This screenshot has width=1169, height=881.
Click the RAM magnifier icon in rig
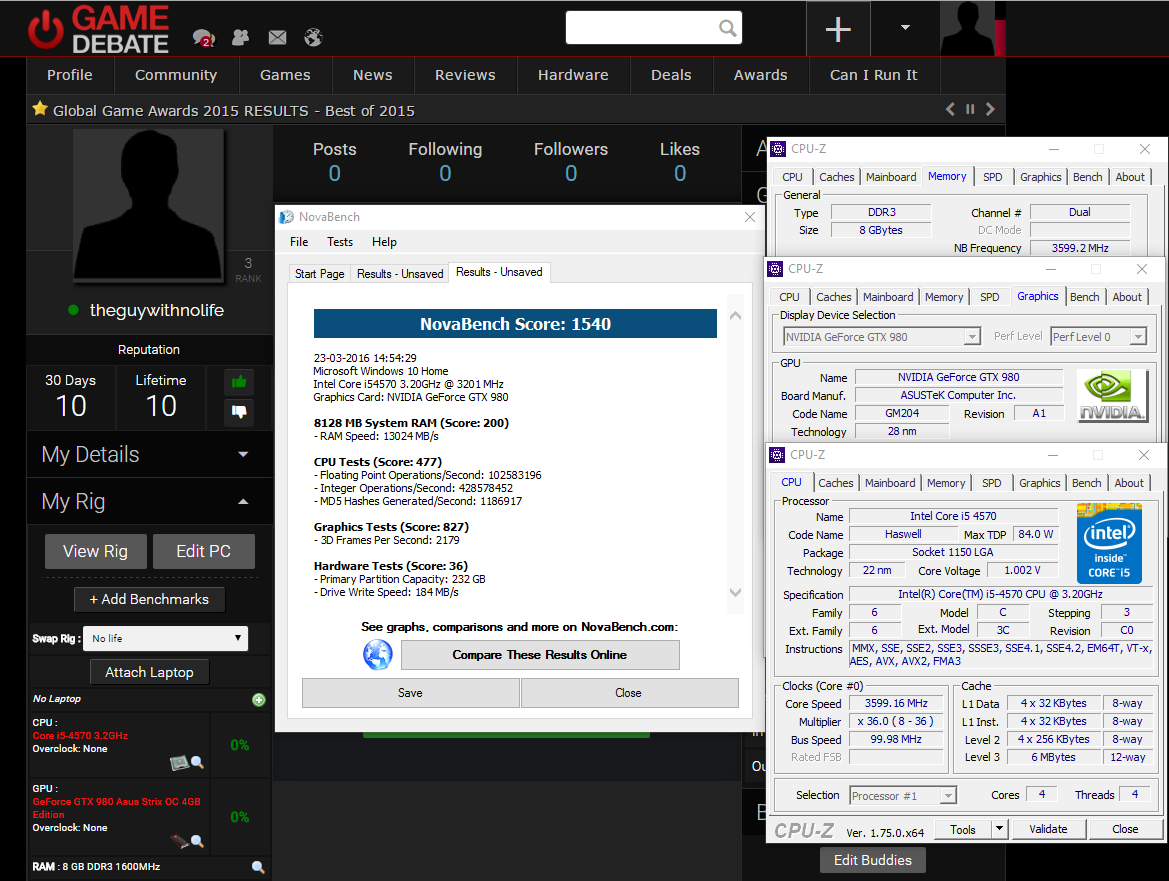point(258,867)
